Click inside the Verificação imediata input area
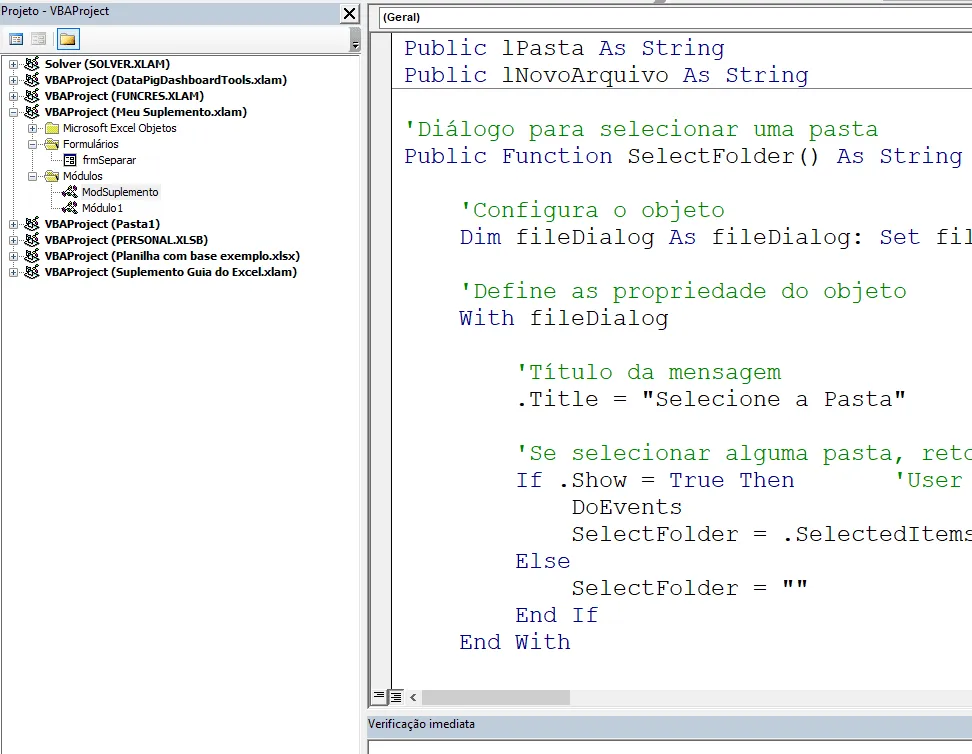 [x=670, y=747]
